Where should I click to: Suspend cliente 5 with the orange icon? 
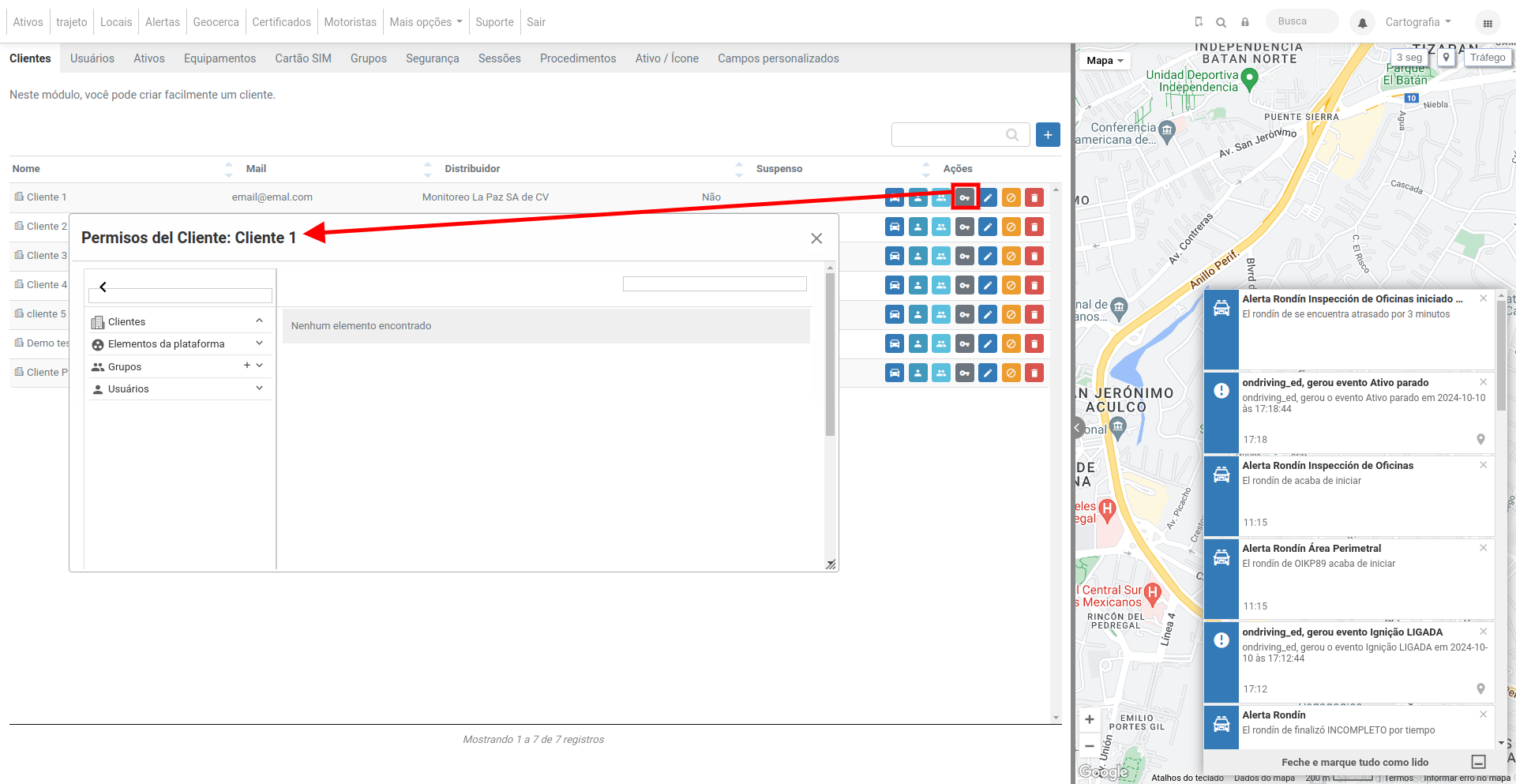coord(1011,314)
